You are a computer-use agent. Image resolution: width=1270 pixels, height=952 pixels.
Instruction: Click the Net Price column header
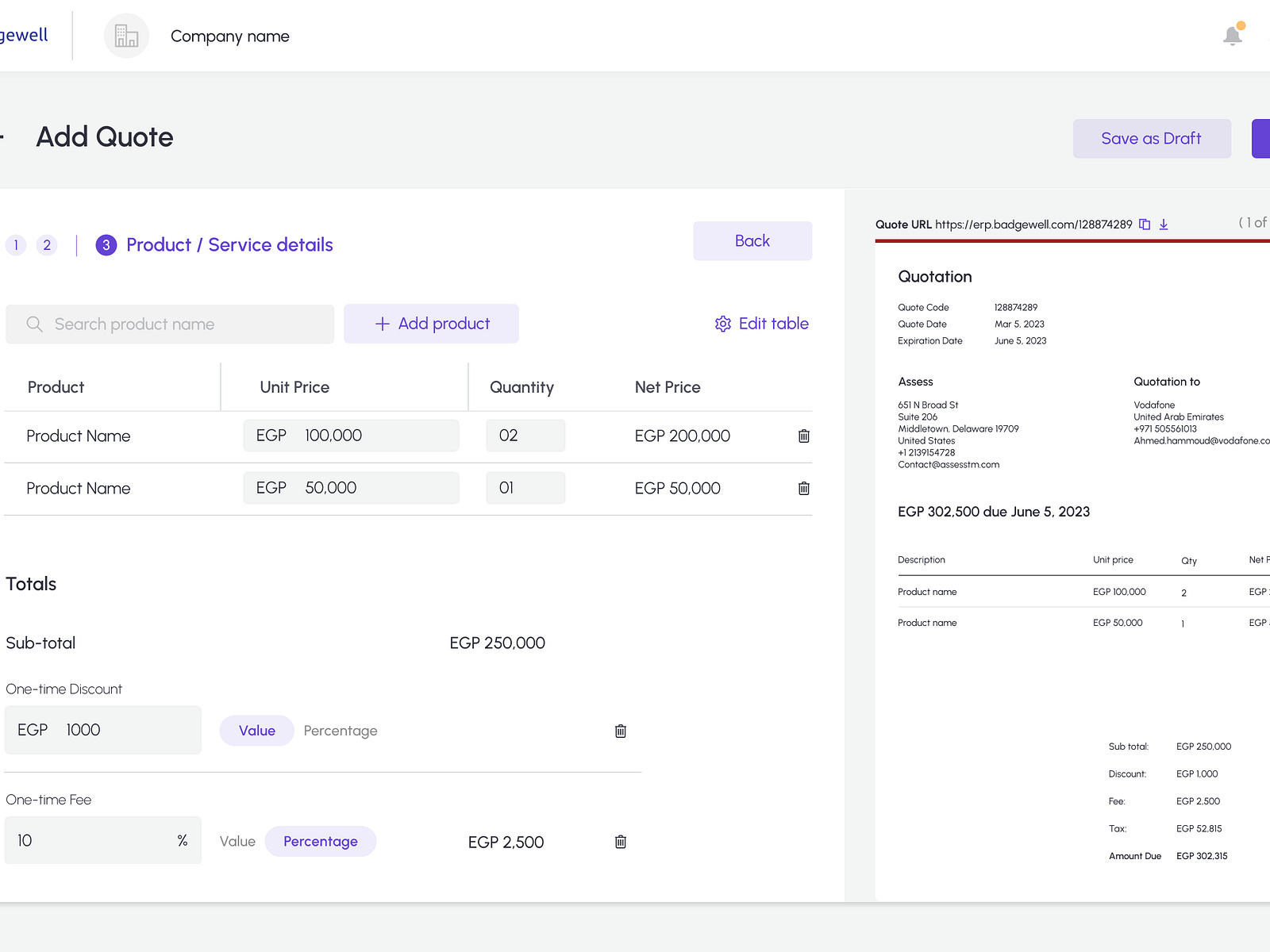[668, 387]
